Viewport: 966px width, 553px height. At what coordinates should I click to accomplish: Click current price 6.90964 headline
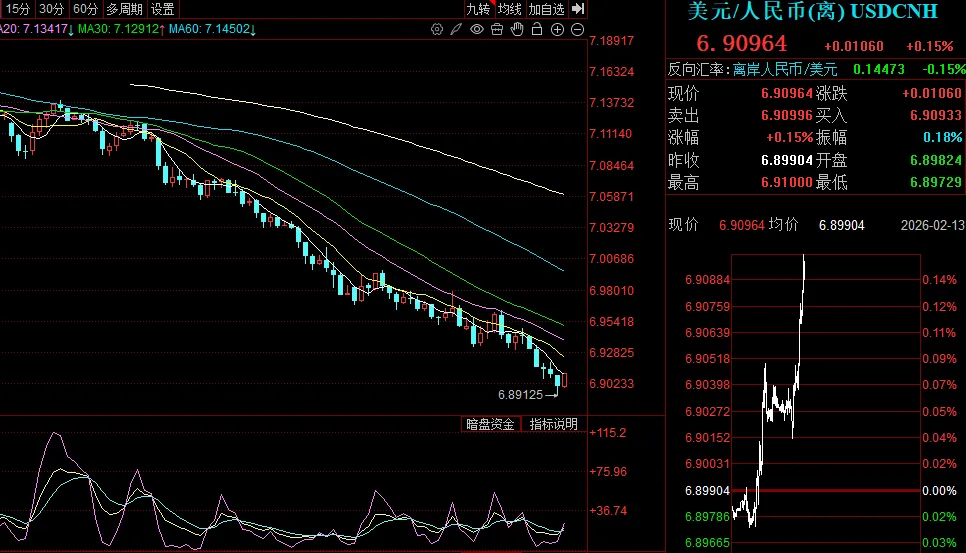coord(742,43)
